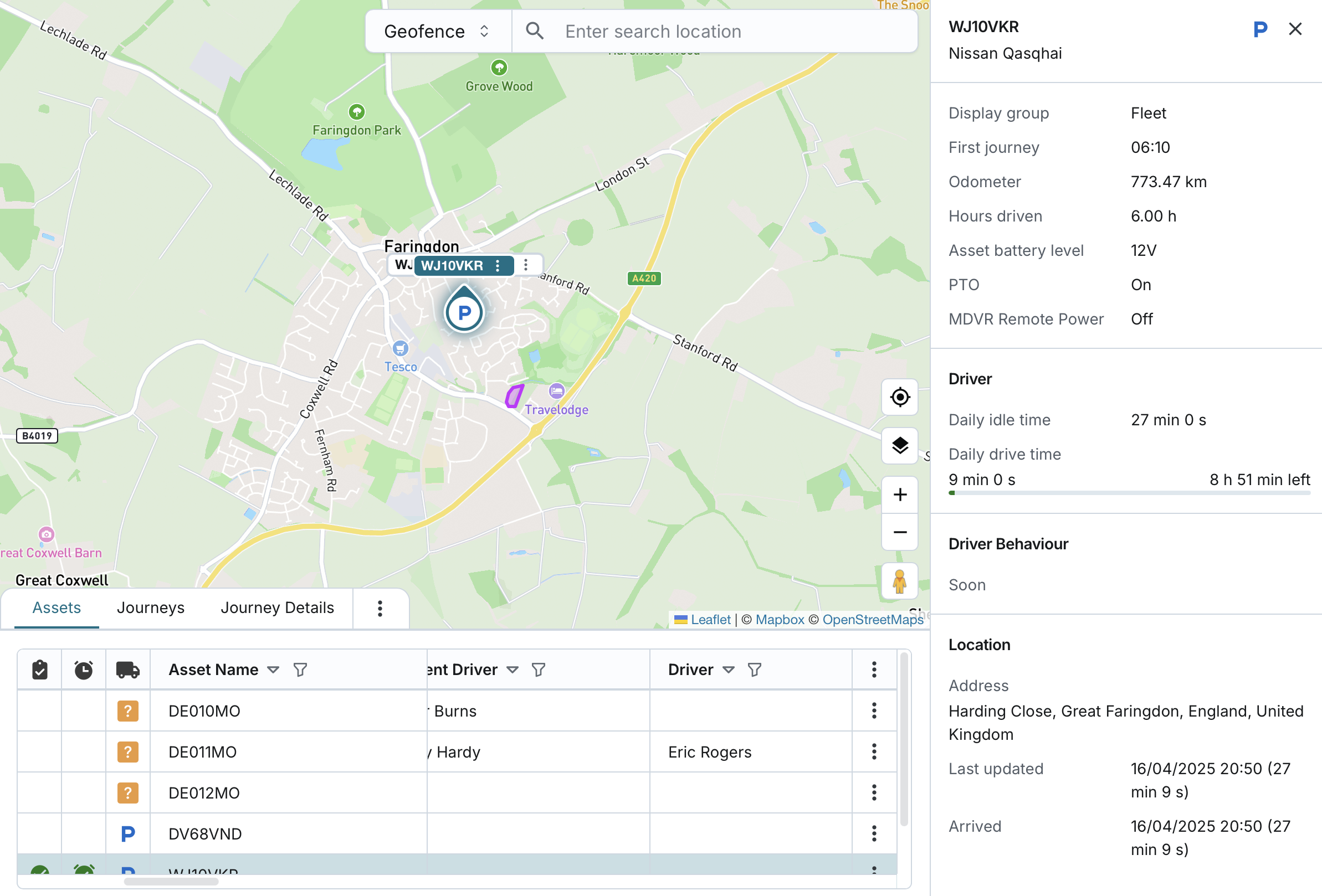Click the daily drive time progress bar

point(1129,493)
